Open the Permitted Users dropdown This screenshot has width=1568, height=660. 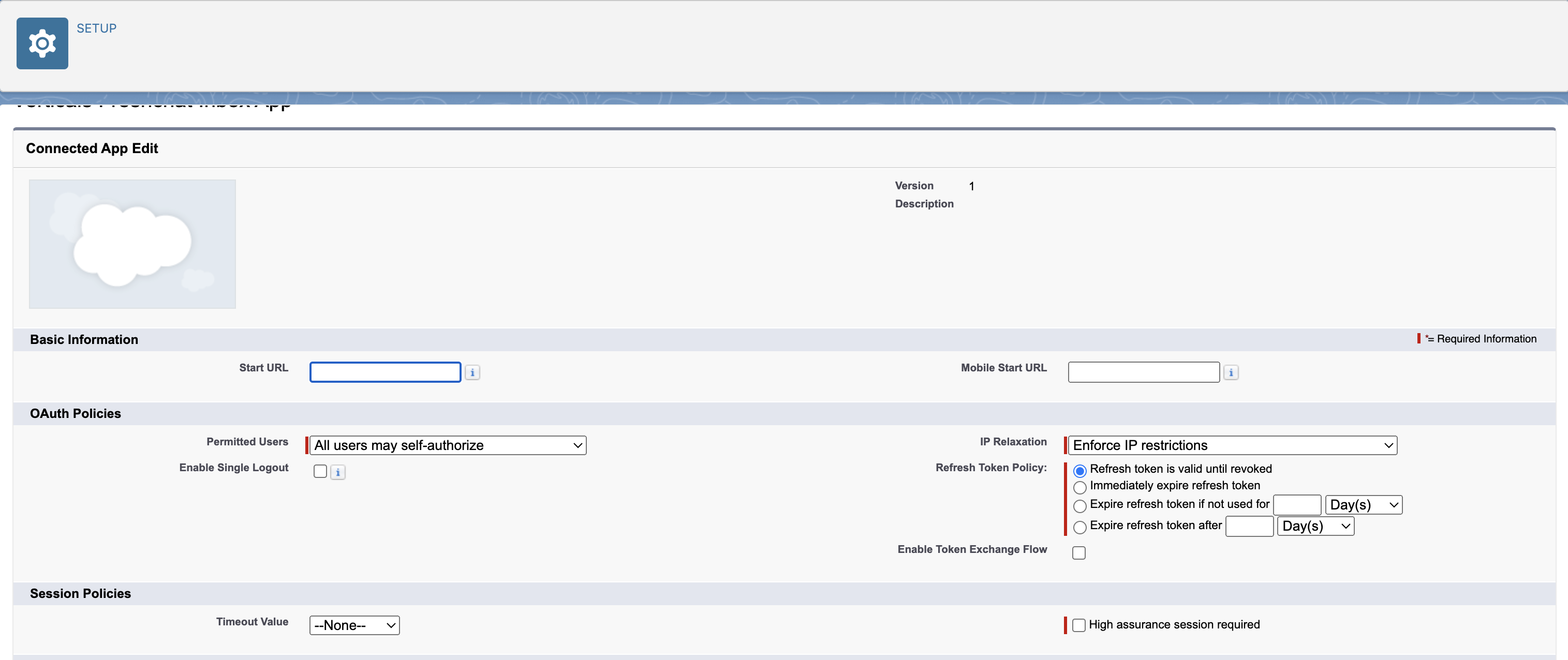pyautogui.click(x=448, y=445)
